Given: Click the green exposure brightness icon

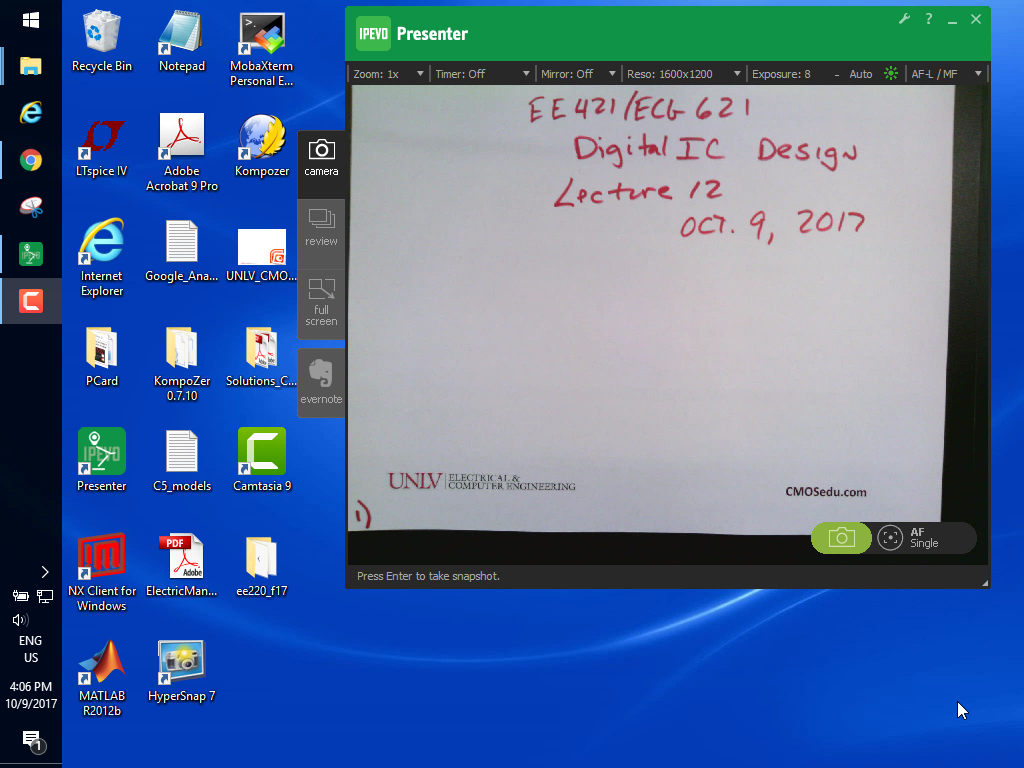Looking at the screenshot, I should (891, 73).
